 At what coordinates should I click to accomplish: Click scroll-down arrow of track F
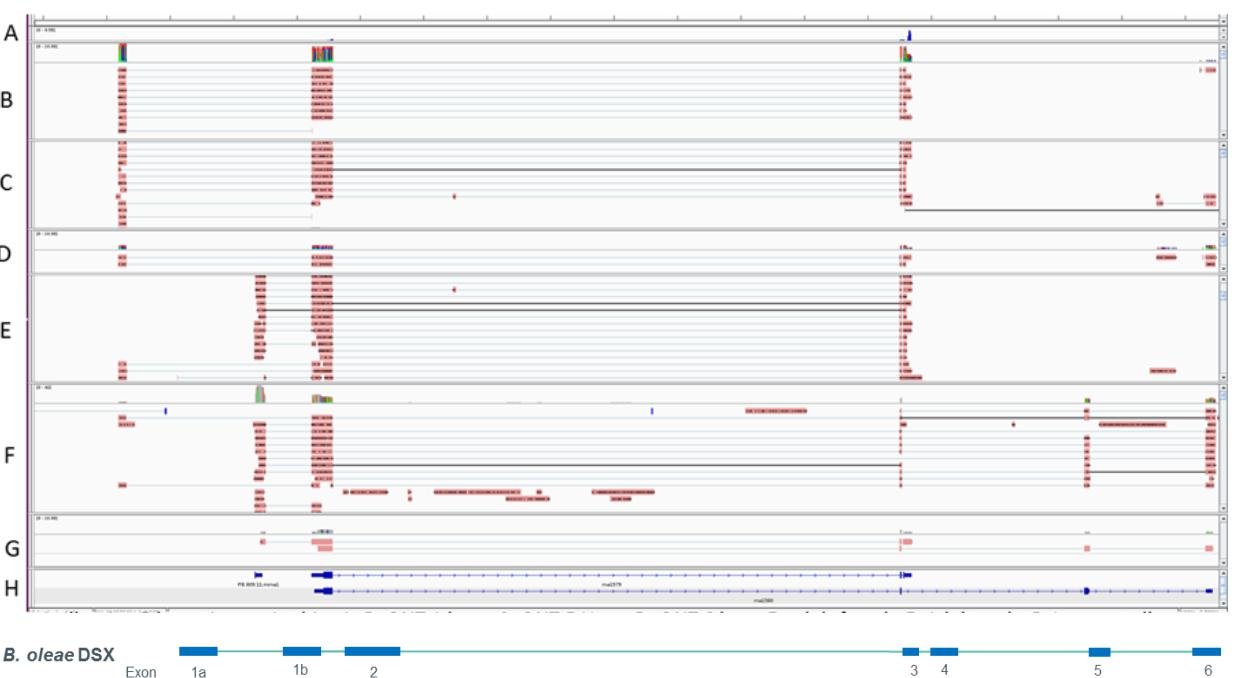(x=1225, y=509)
